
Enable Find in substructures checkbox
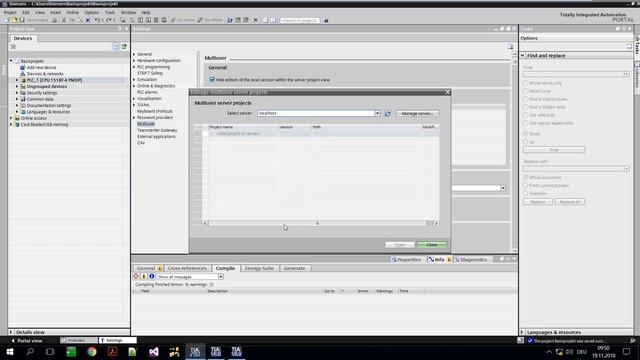[526, 99]
